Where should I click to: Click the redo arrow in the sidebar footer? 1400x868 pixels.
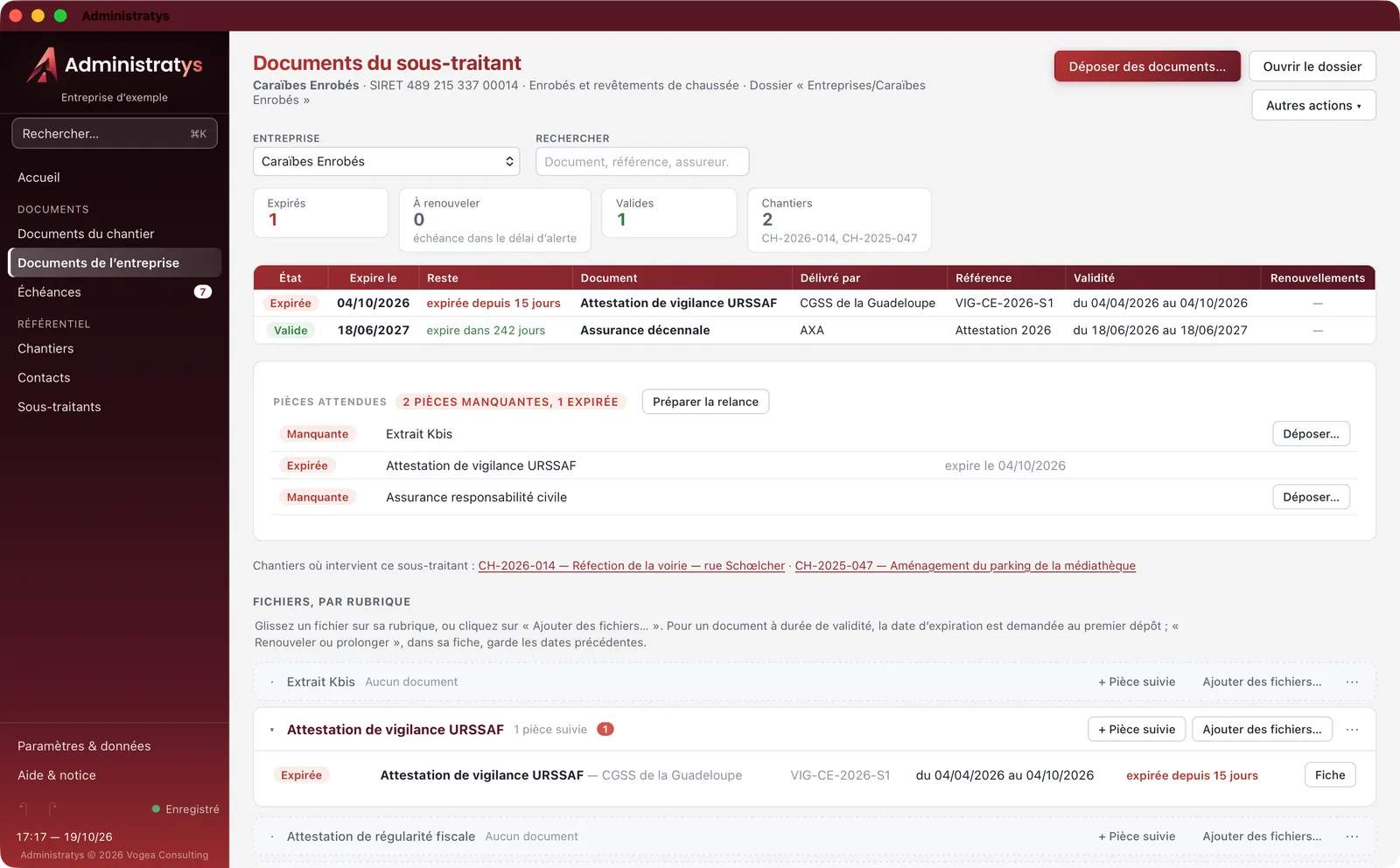click(x=53, y=808)
